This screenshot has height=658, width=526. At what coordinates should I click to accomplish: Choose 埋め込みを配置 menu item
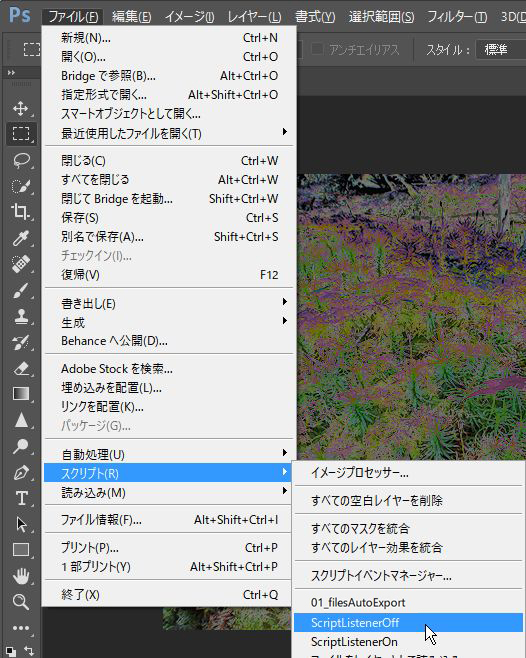pyautogui.click(x=170, y=388)
